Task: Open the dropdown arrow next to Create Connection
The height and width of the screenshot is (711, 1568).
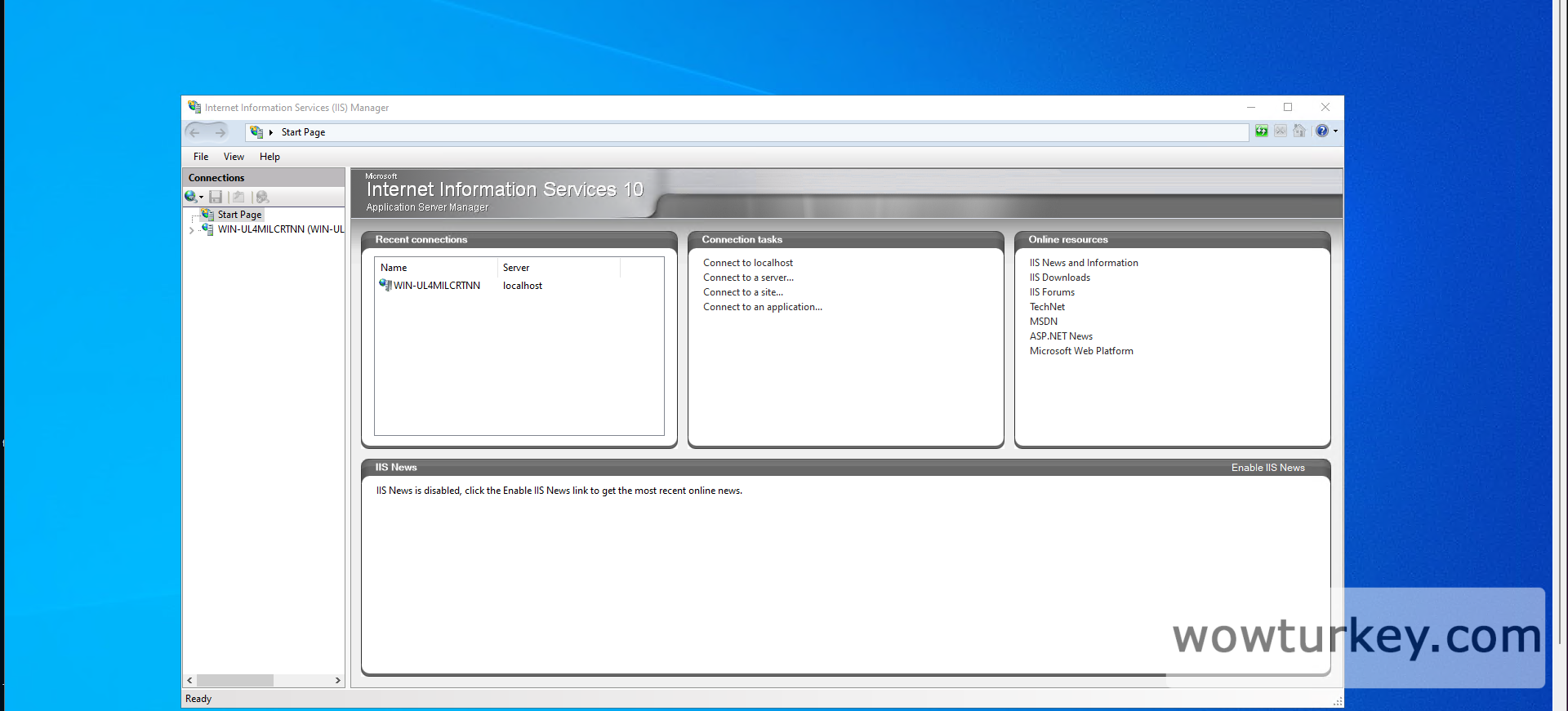Action: 201,197
